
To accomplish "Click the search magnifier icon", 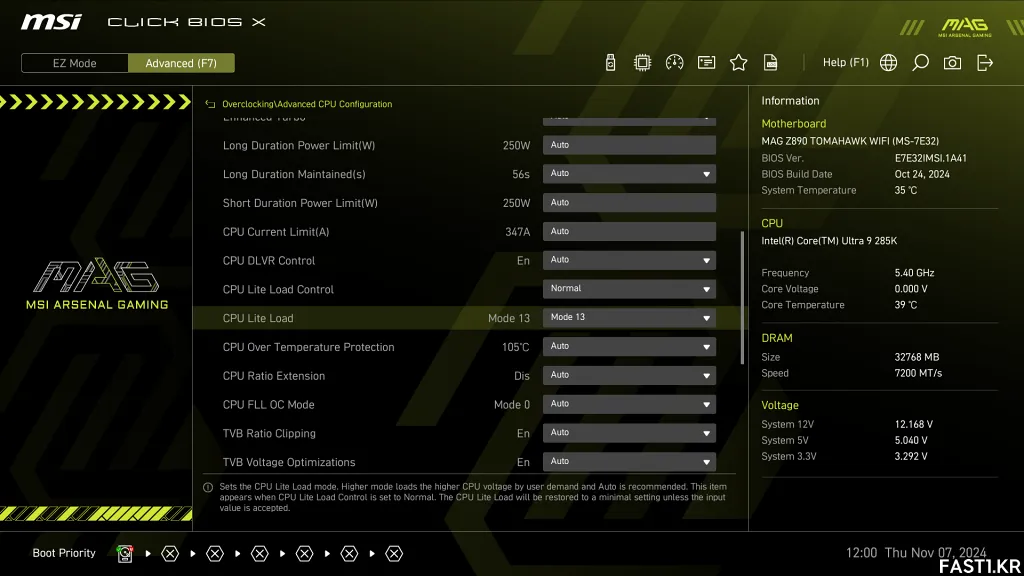I will point(920,63).
